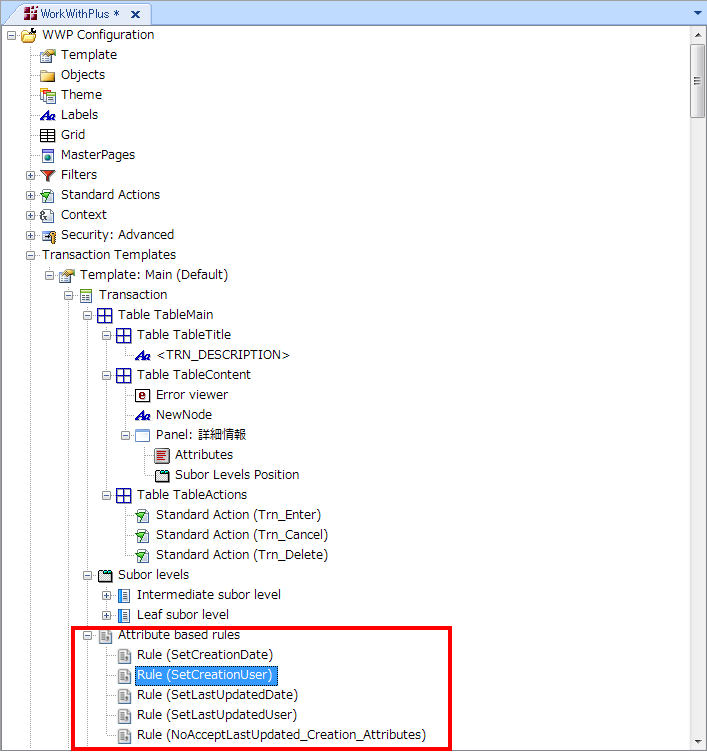Collapse the Template: Main (Default) node

[49, 276]
